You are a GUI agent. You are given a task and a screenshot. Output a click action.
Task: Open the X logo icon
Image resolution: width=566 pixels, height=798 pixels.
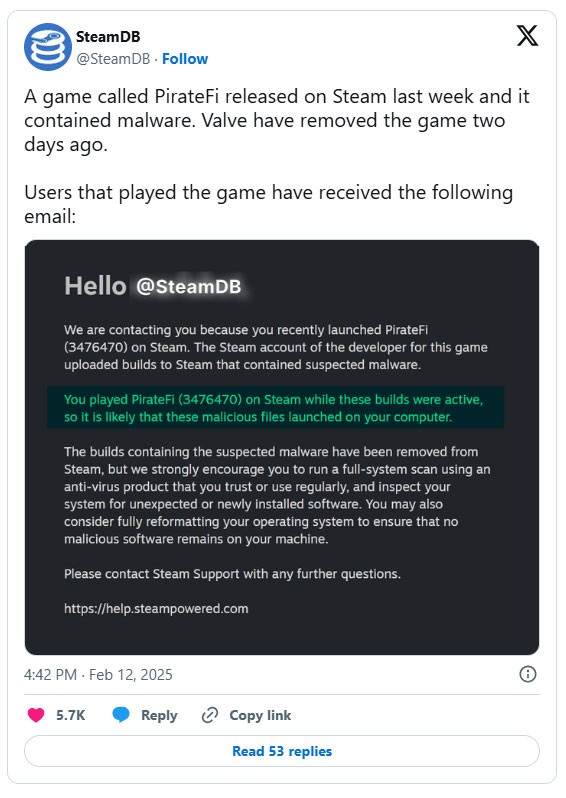[527, 36]
